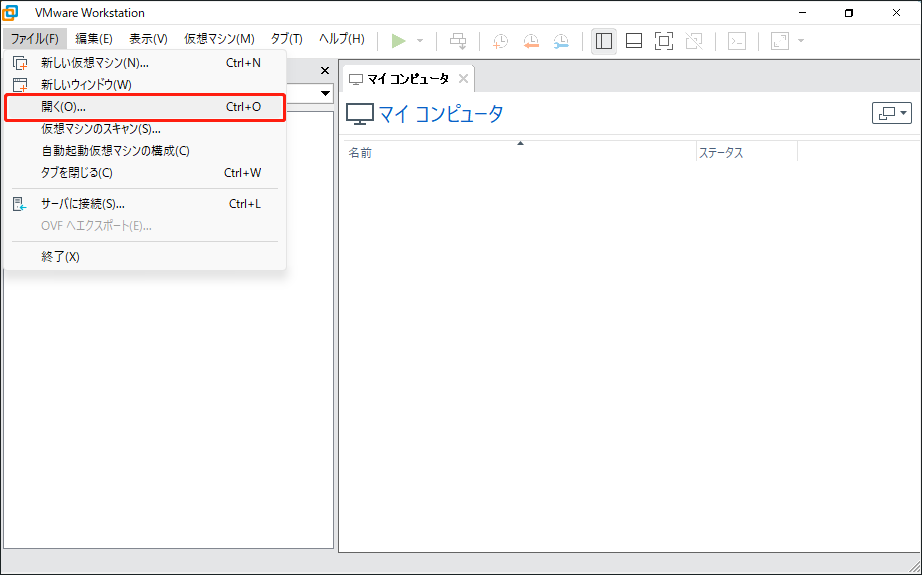
Task: Open the ファイル(F) menu
Action: 35,39
